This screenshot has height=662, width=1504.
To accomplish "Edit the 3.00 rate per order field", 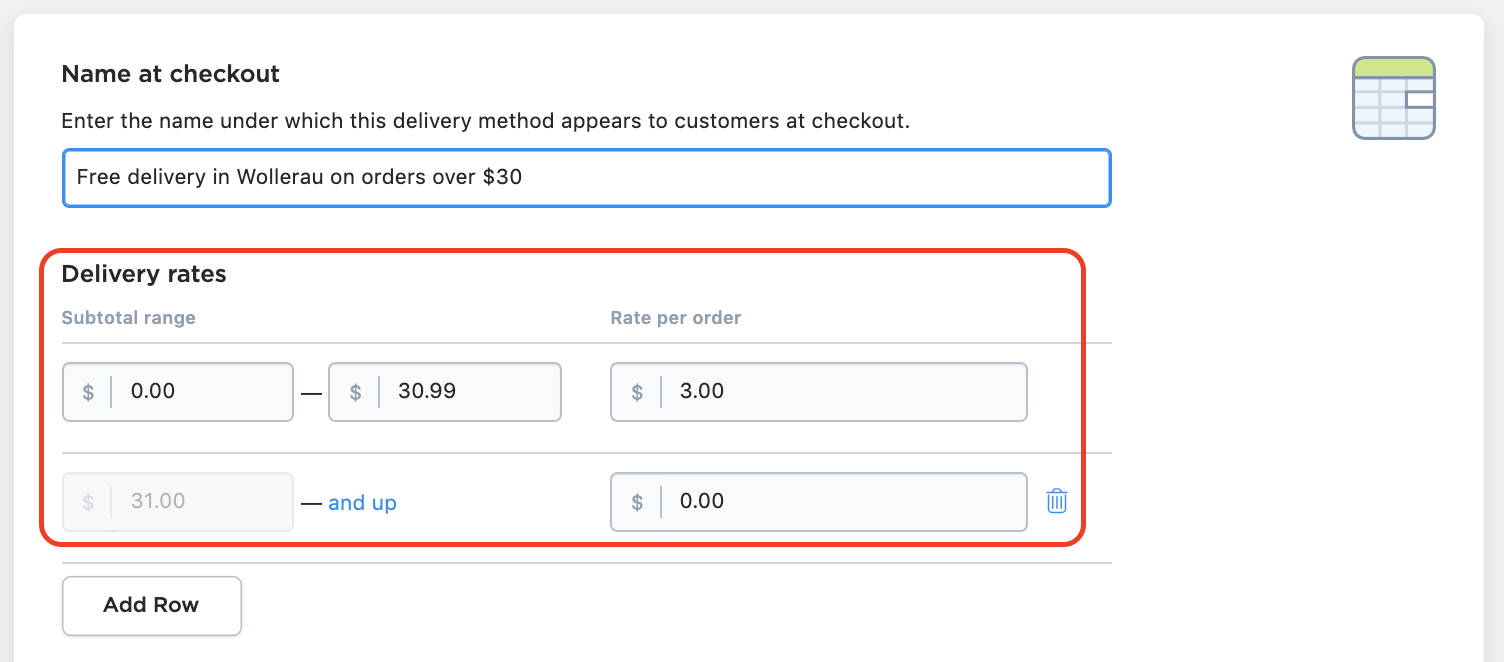I will (x=819, y=392).
